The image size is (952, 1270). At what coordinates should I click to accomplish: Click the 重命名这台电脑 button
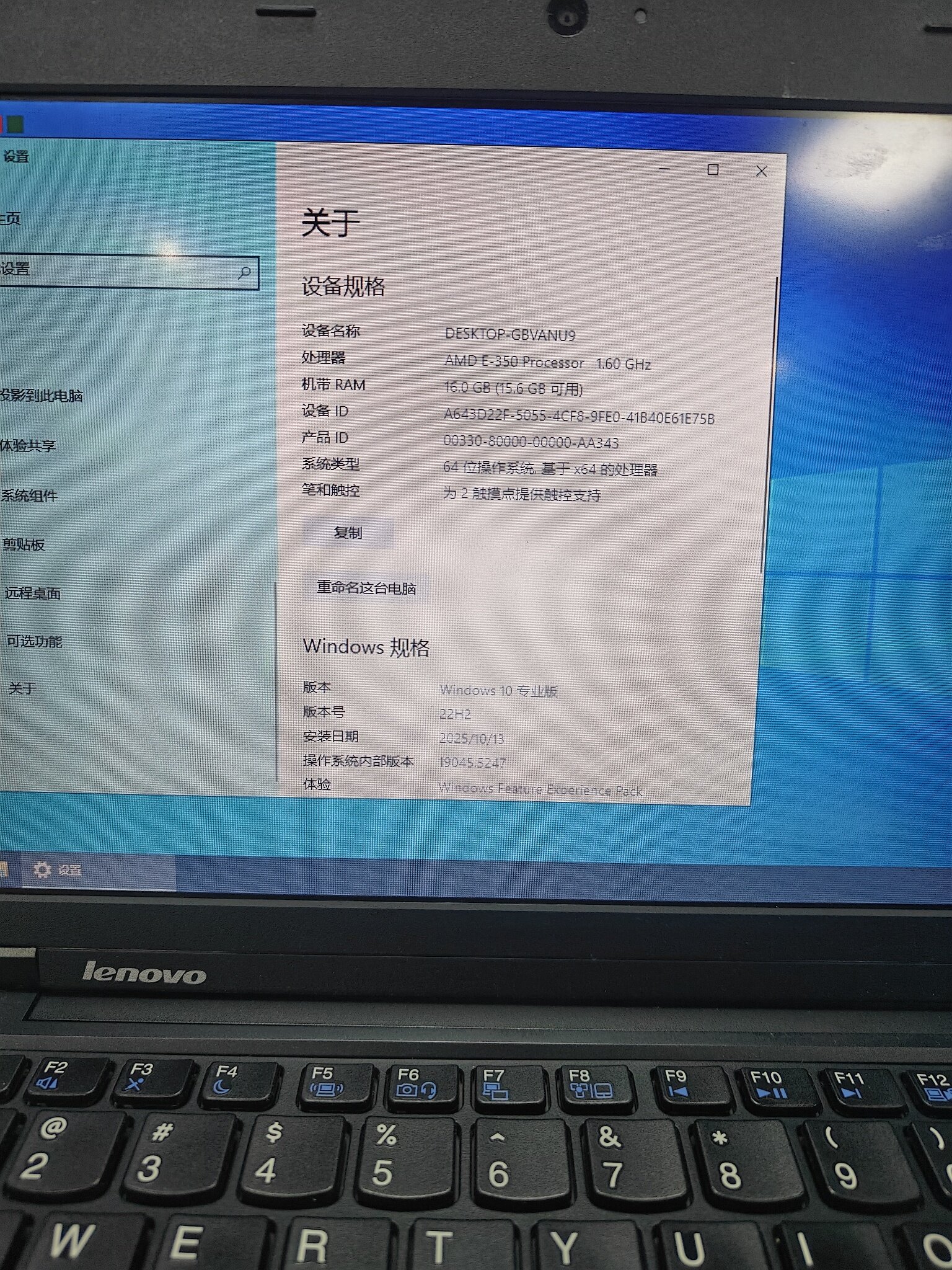366,587
